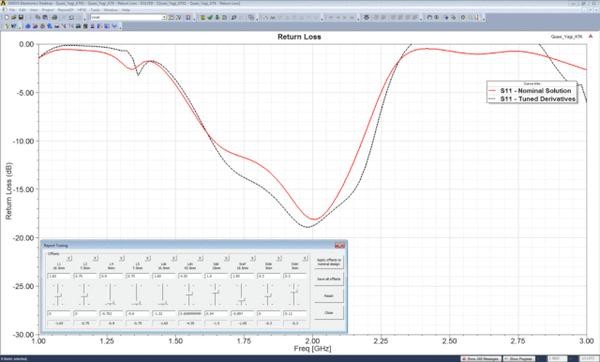This screenshot has width=600, height=362.
Task: Open the design name dropdown in toolbar
Action: (x=164, y=18)
